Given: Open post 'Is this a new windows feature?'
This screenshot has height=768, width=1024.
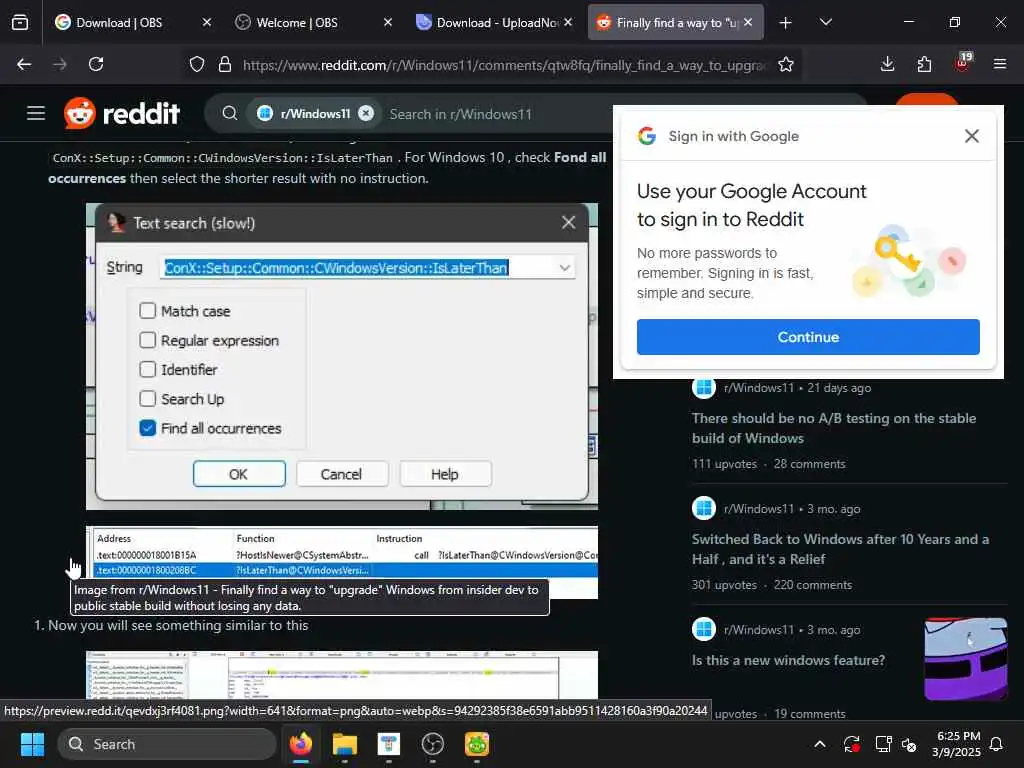Looking at the screenshot, I should 788,660.
